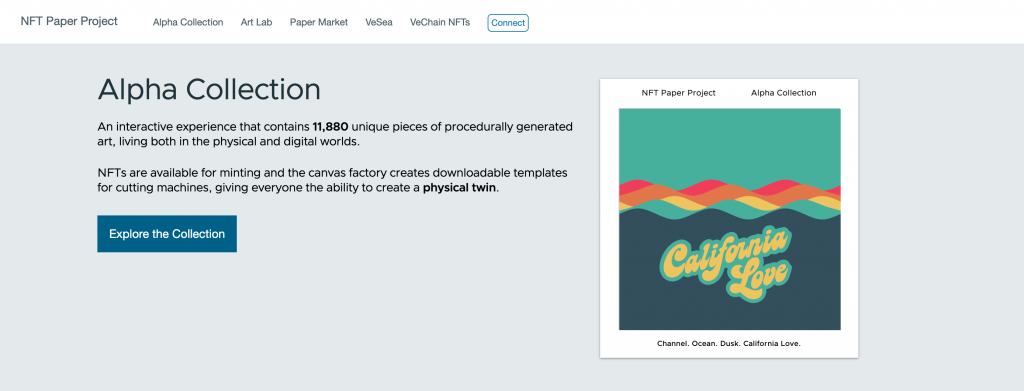
Task: Open the Alpha Collection nav link
Action: pos(188,22)
